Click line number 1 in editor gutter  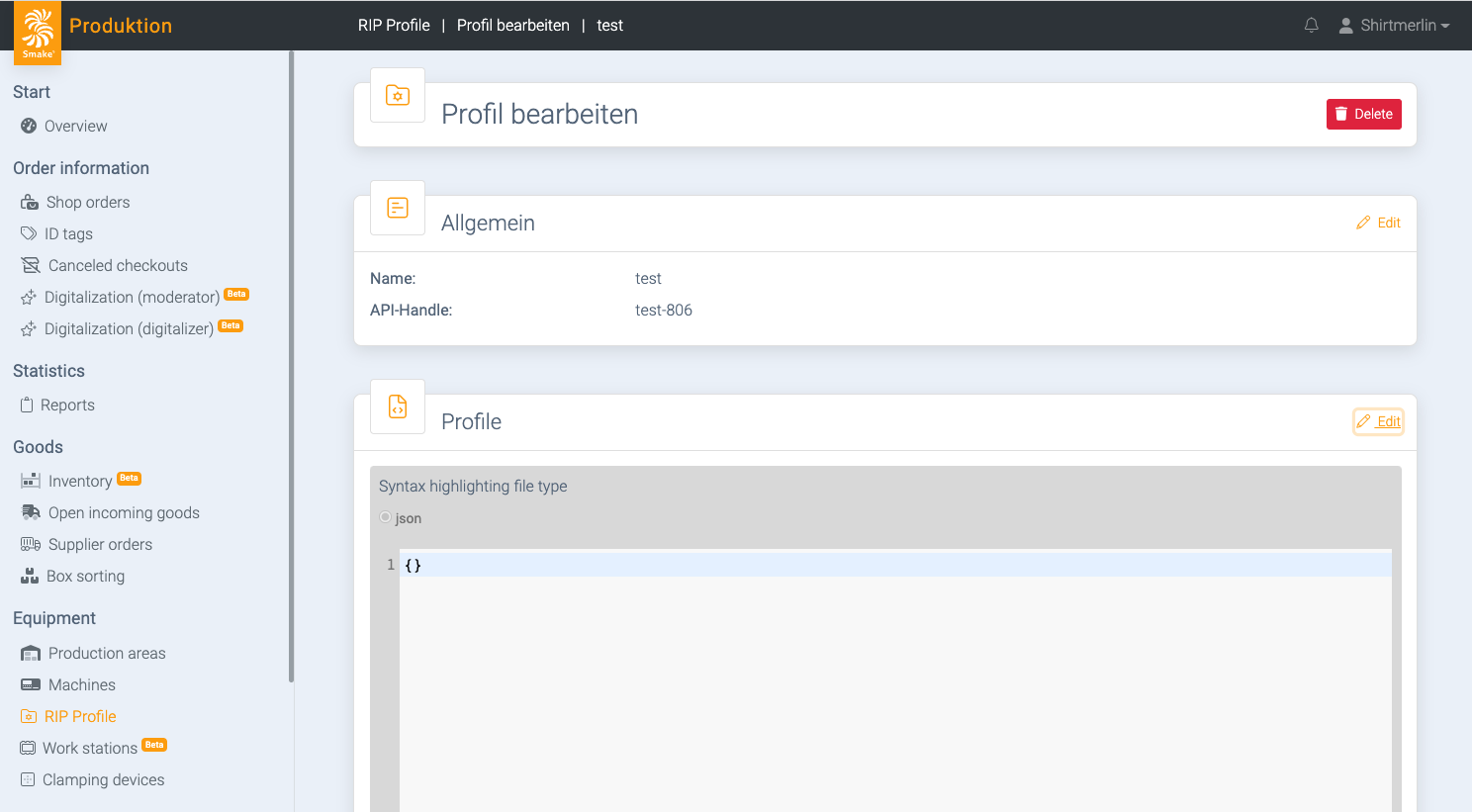click(x=391, y=565)
